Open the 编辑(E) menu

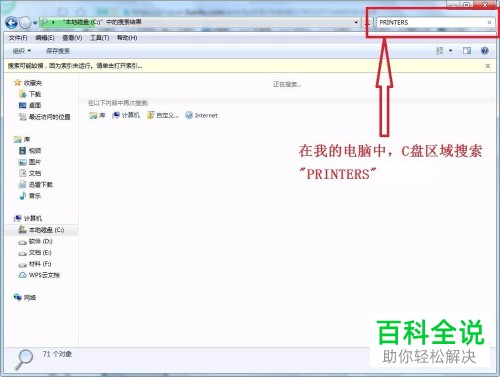(x=45, y=38)
